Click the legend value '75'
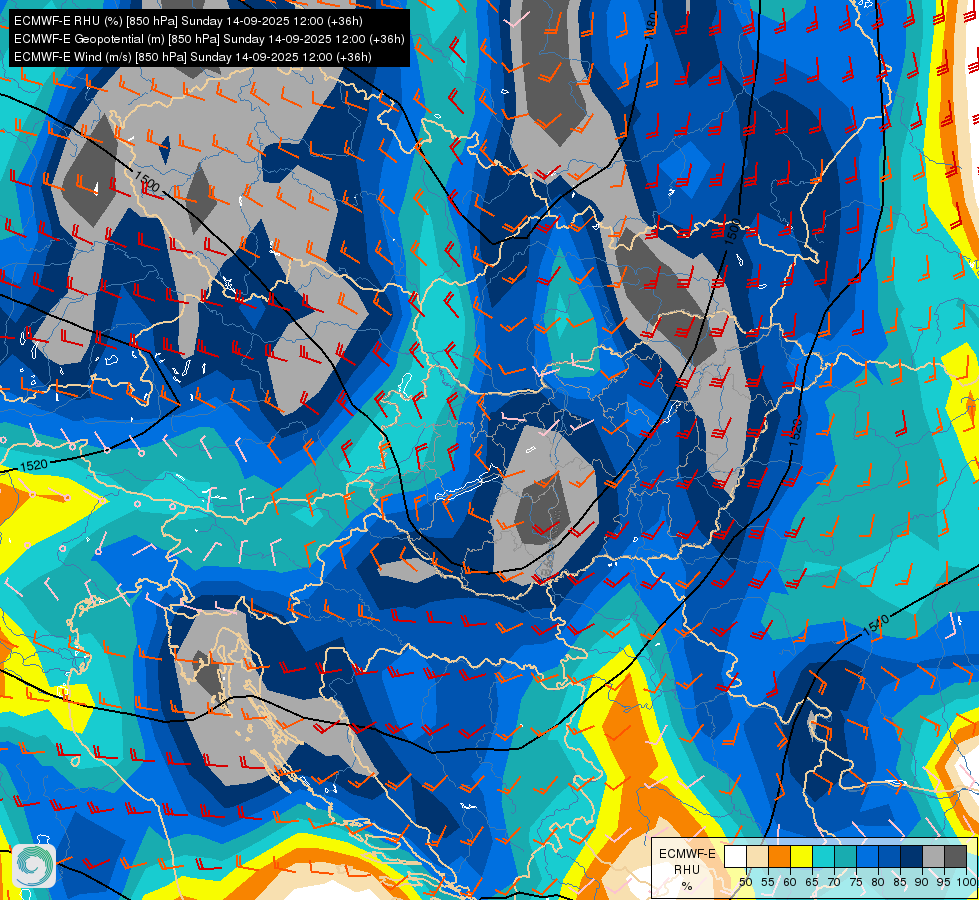Screen dimensions: 979x900 [x=856, y=883]
